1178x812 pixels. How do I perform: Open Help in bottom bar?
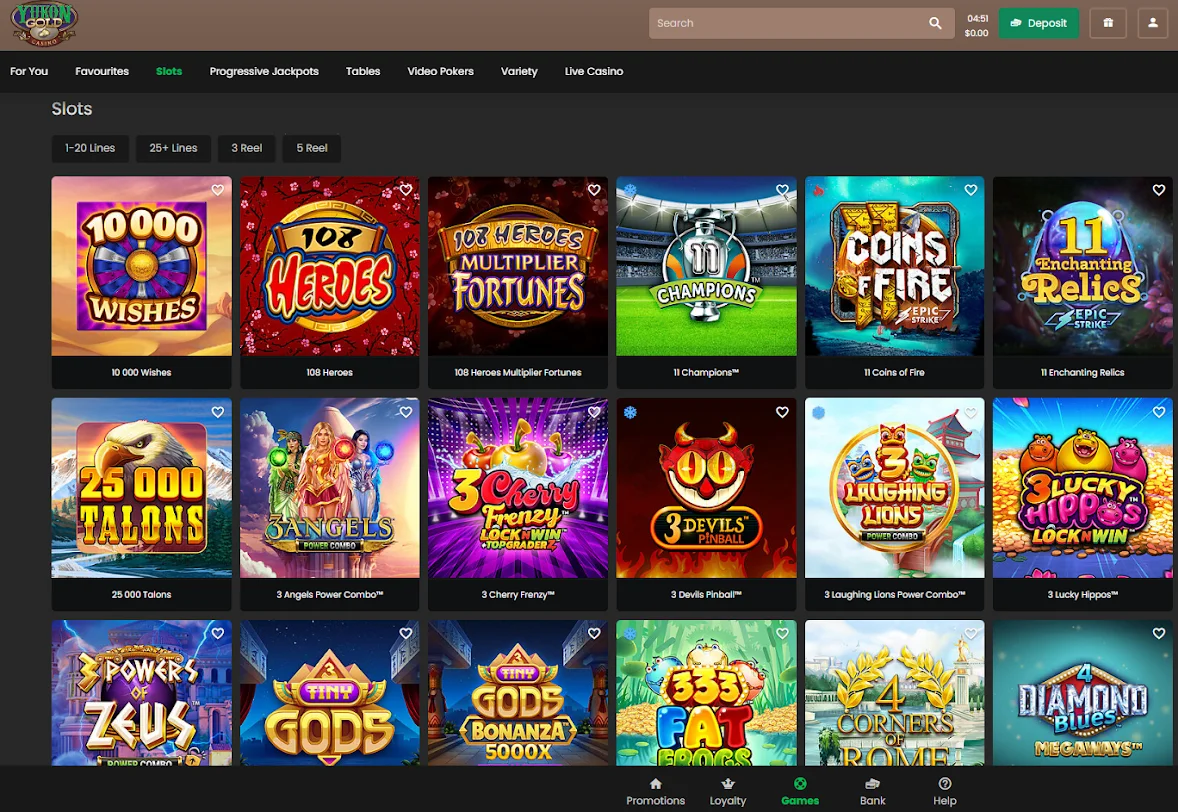click(944, 792)
